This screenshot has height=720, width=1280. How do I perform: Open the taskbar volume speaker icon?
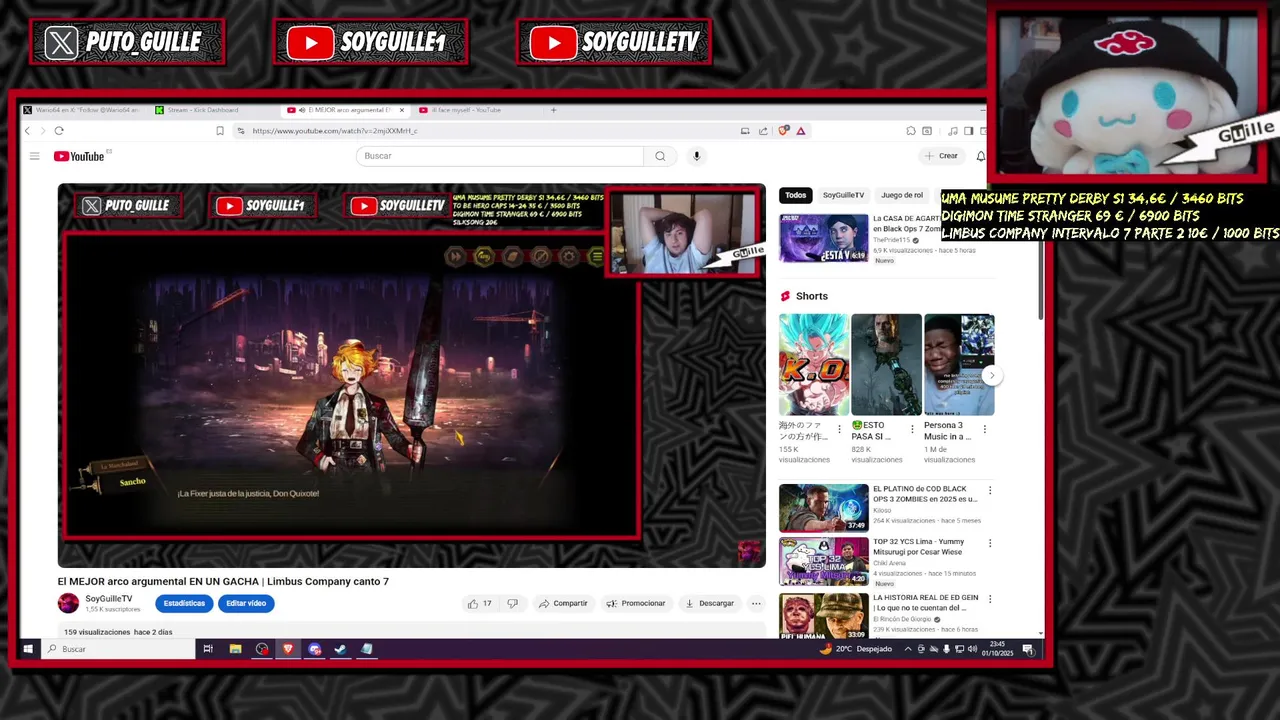[x=971, y=649]
